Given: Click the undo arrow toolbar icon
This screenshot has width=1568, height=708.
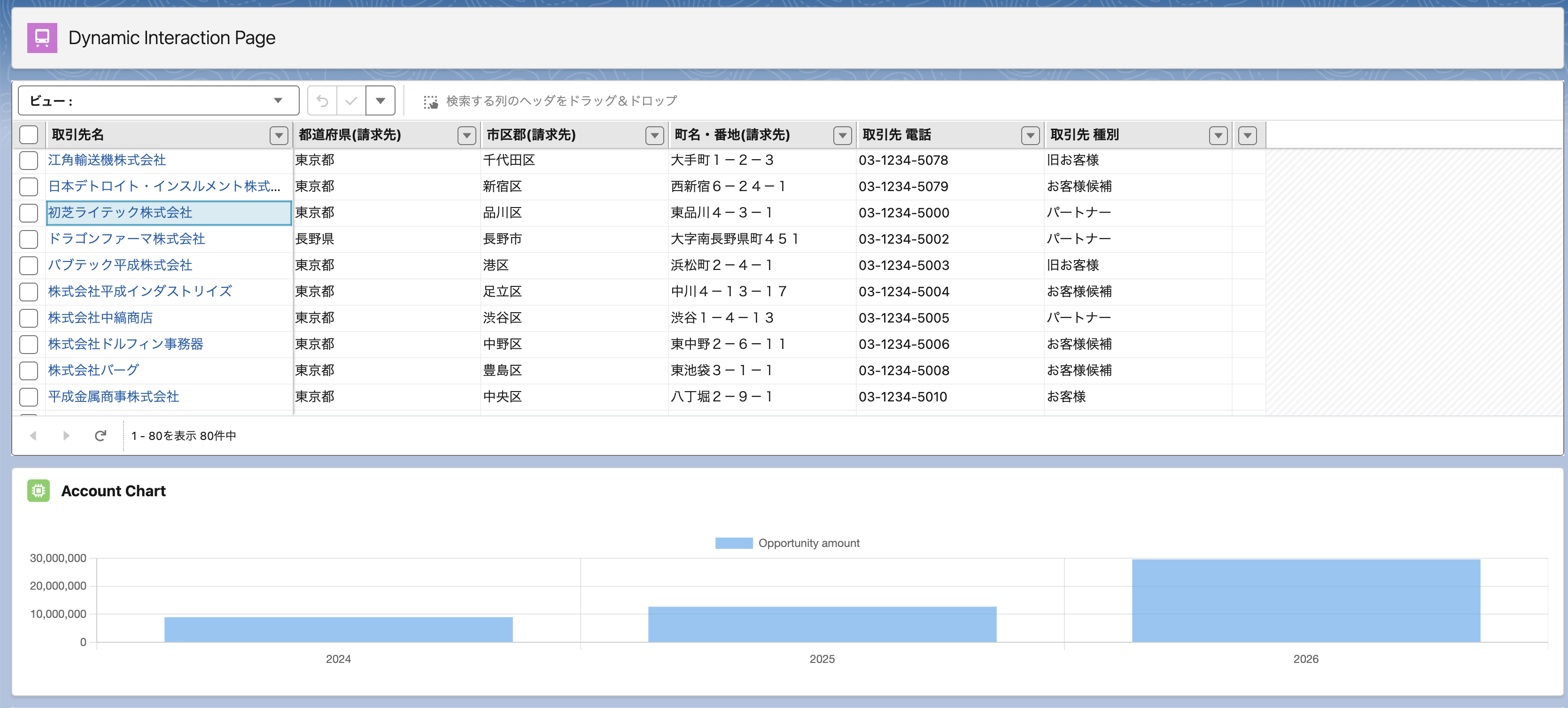Looking at the screenshot, I should (x=322, y=101).
